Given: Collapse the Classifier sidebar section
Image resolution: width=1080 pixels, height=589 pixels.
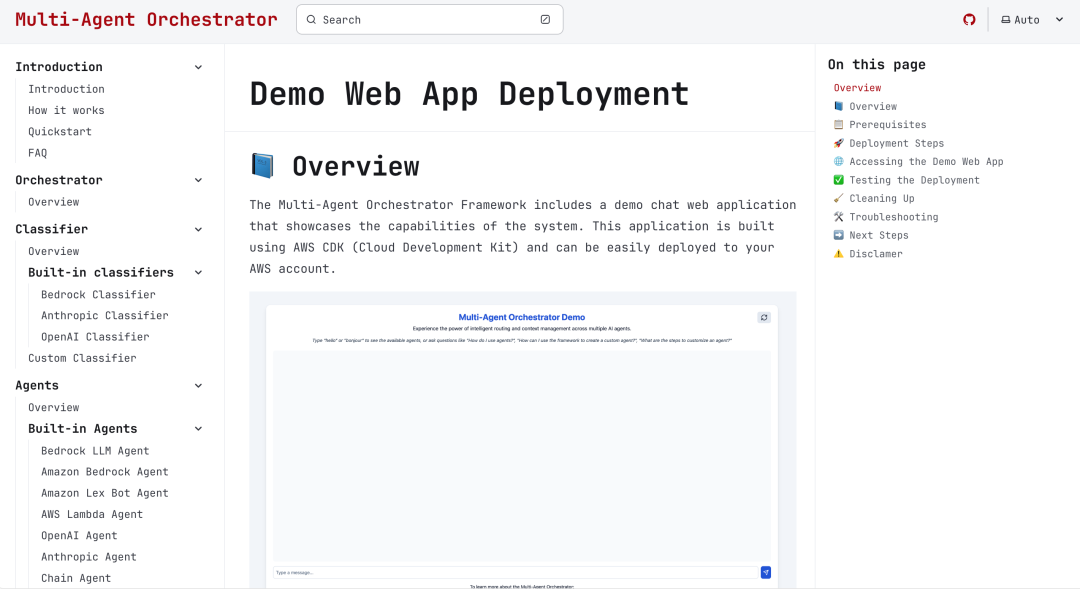Looking at the screenshot, I should coord(198,229).
